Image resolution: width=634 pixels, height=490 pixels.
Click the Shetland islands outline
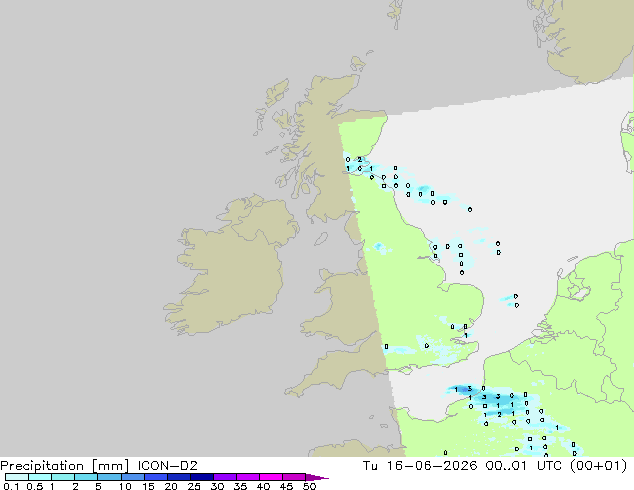[395, 14]
